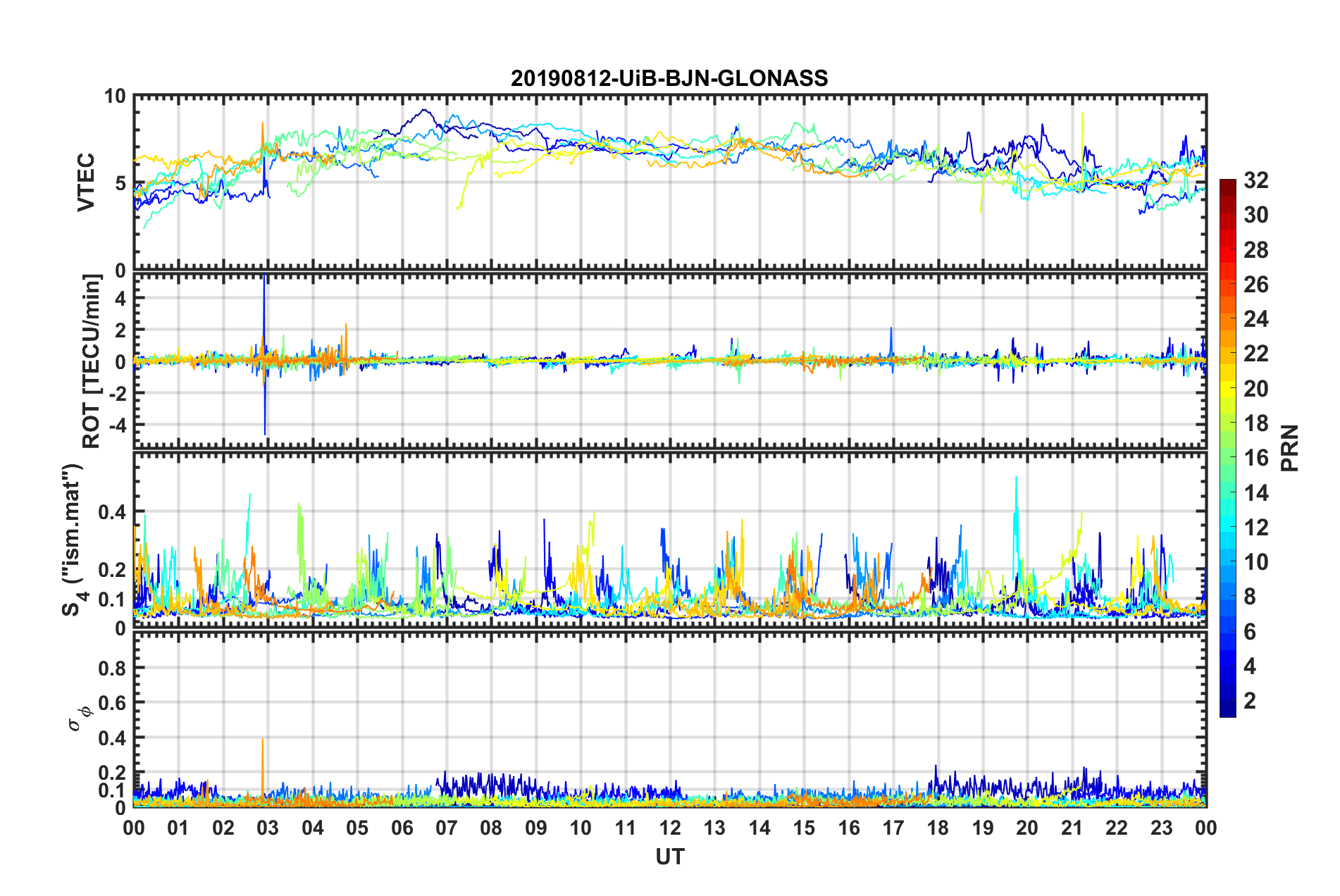Click colorbar tick label 24
Screen dimensions: 1340x896
coord(1256,319)
